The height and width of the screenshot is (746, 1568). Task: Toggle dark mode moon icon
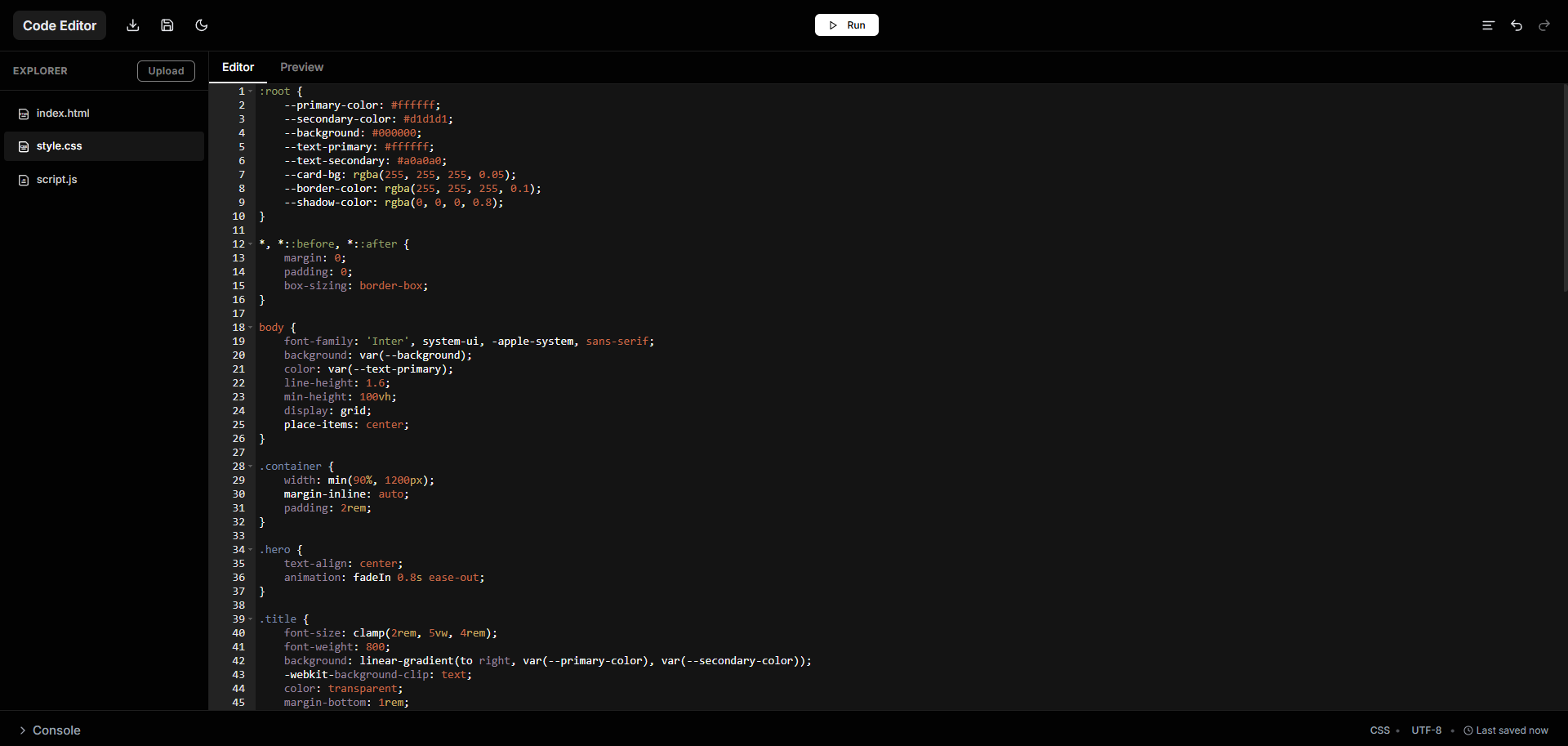(202, 25)
